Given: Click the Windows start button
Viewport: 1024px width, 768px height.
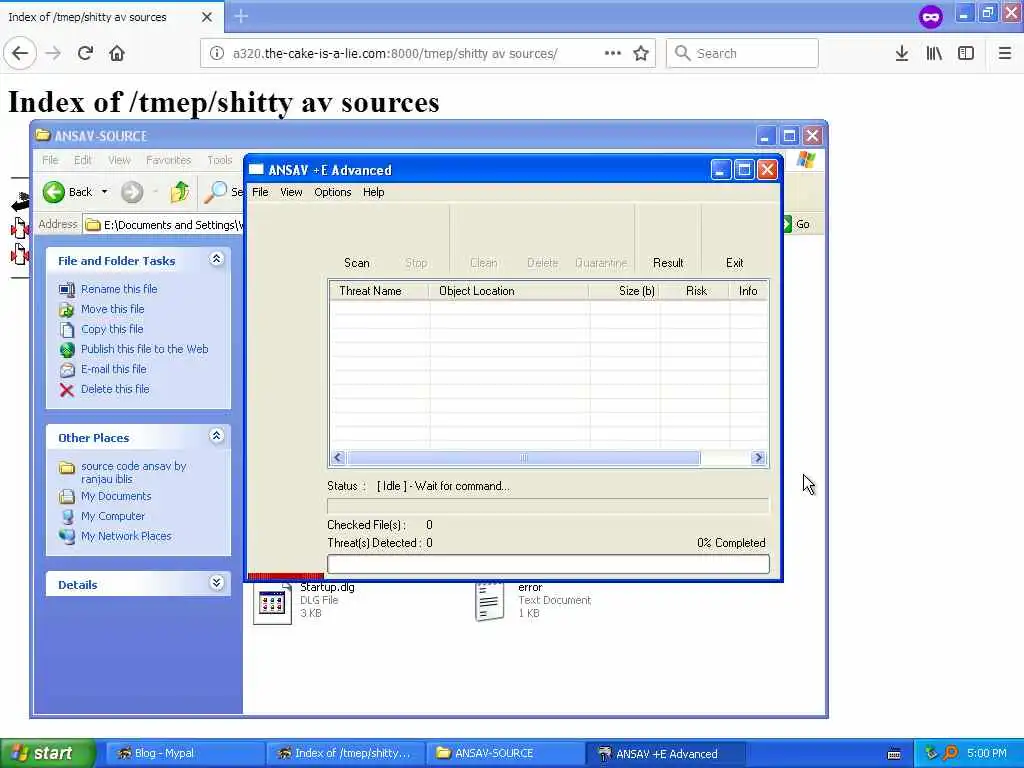Looking at the screenshot, I should coord(48,753).
